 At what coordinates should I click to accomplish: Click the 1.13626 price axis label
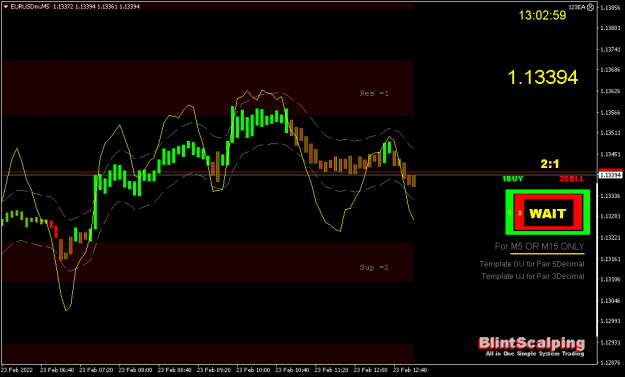point(611,91)
